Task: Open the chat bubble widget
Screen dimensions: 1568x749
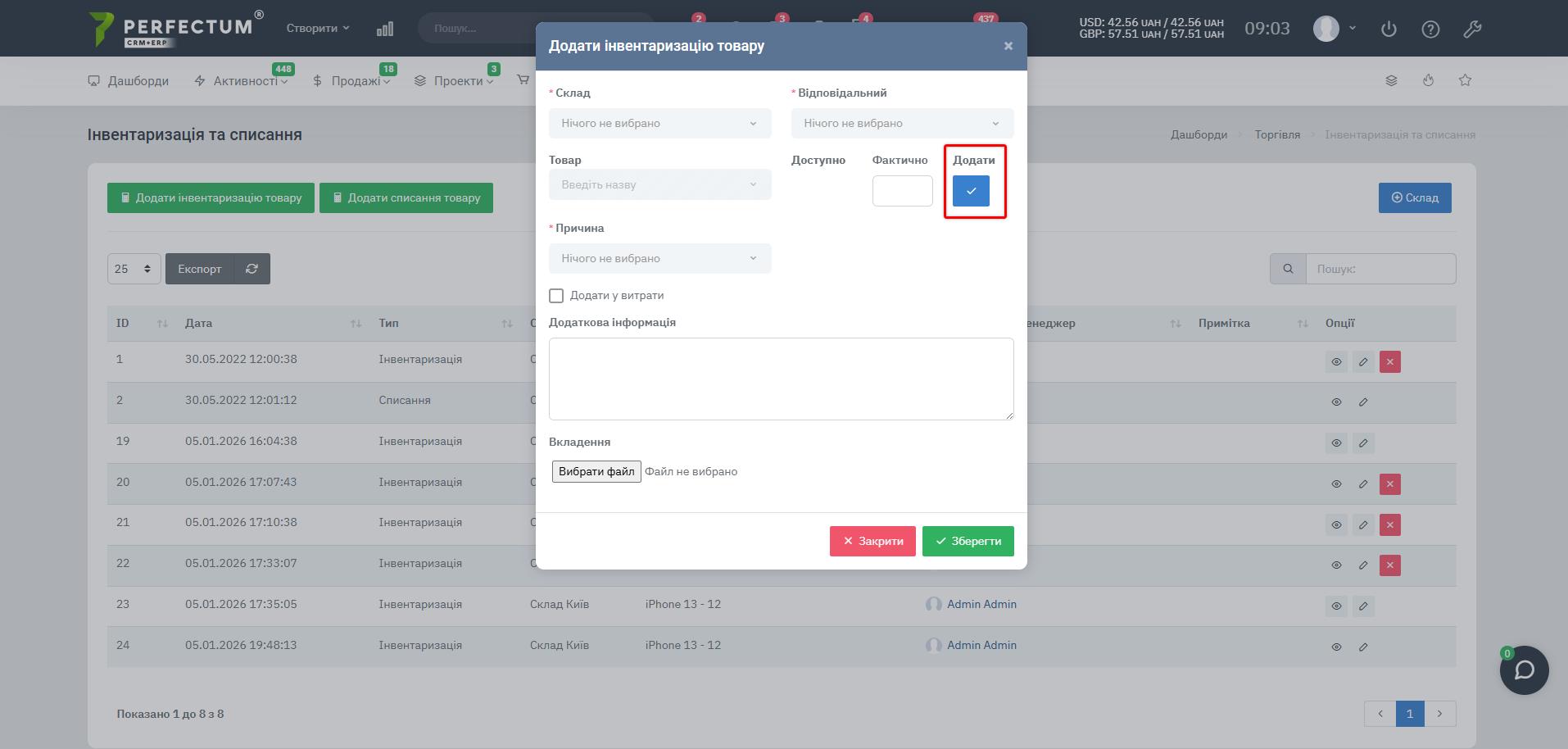Action: coord(1524,670)
